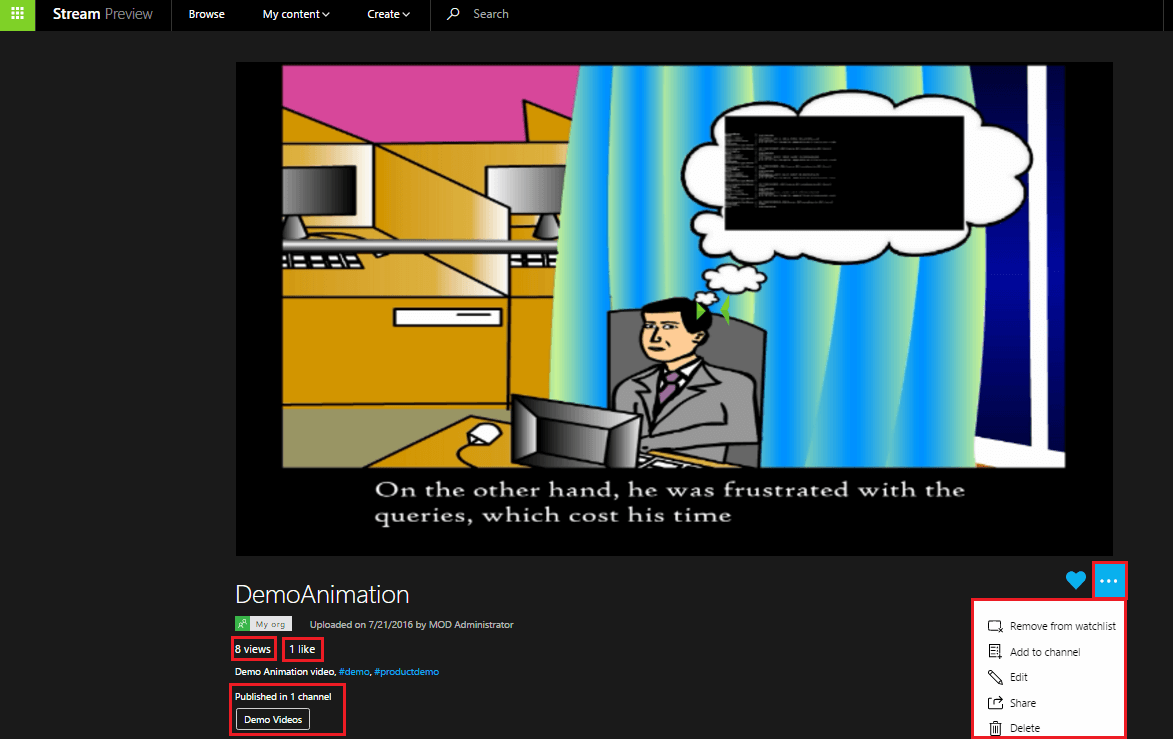Click the Stream Preview logo
The height and width of the screenshot is (739, 1173).
point(103,15)
